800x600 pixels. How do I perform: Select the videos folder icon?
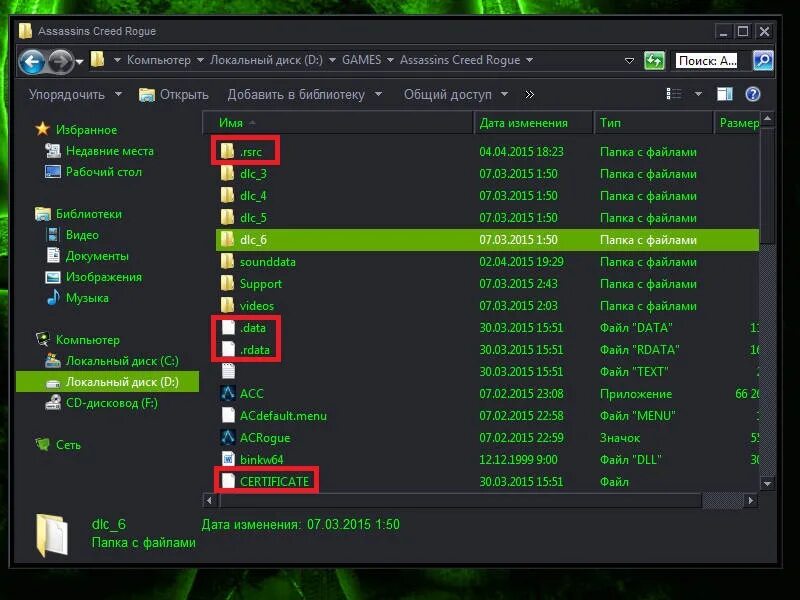point(227,305)
